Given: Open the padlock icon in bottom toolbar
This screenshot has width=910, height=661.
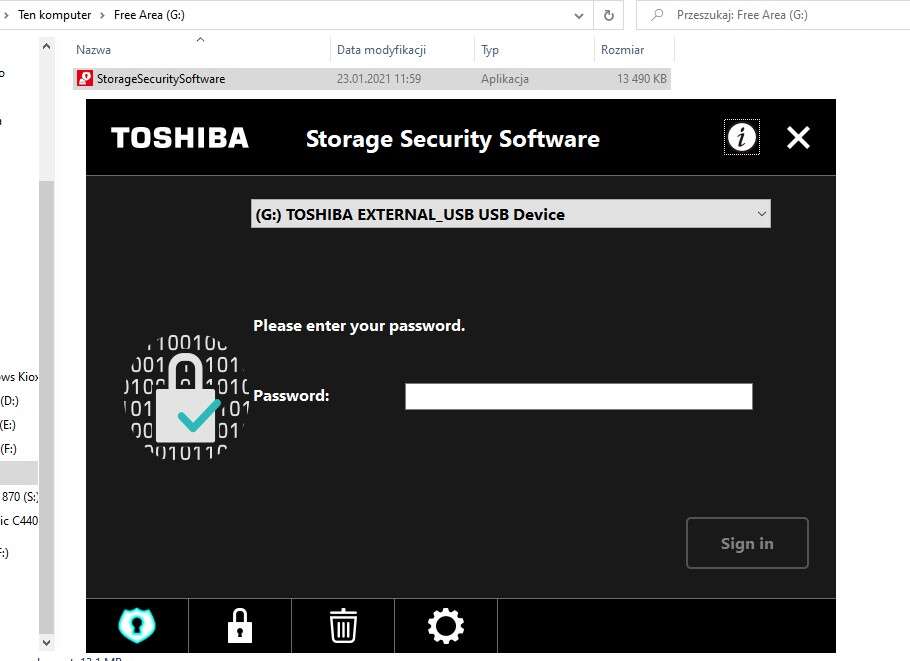Looking at the screenshot, I should [239, 626].
